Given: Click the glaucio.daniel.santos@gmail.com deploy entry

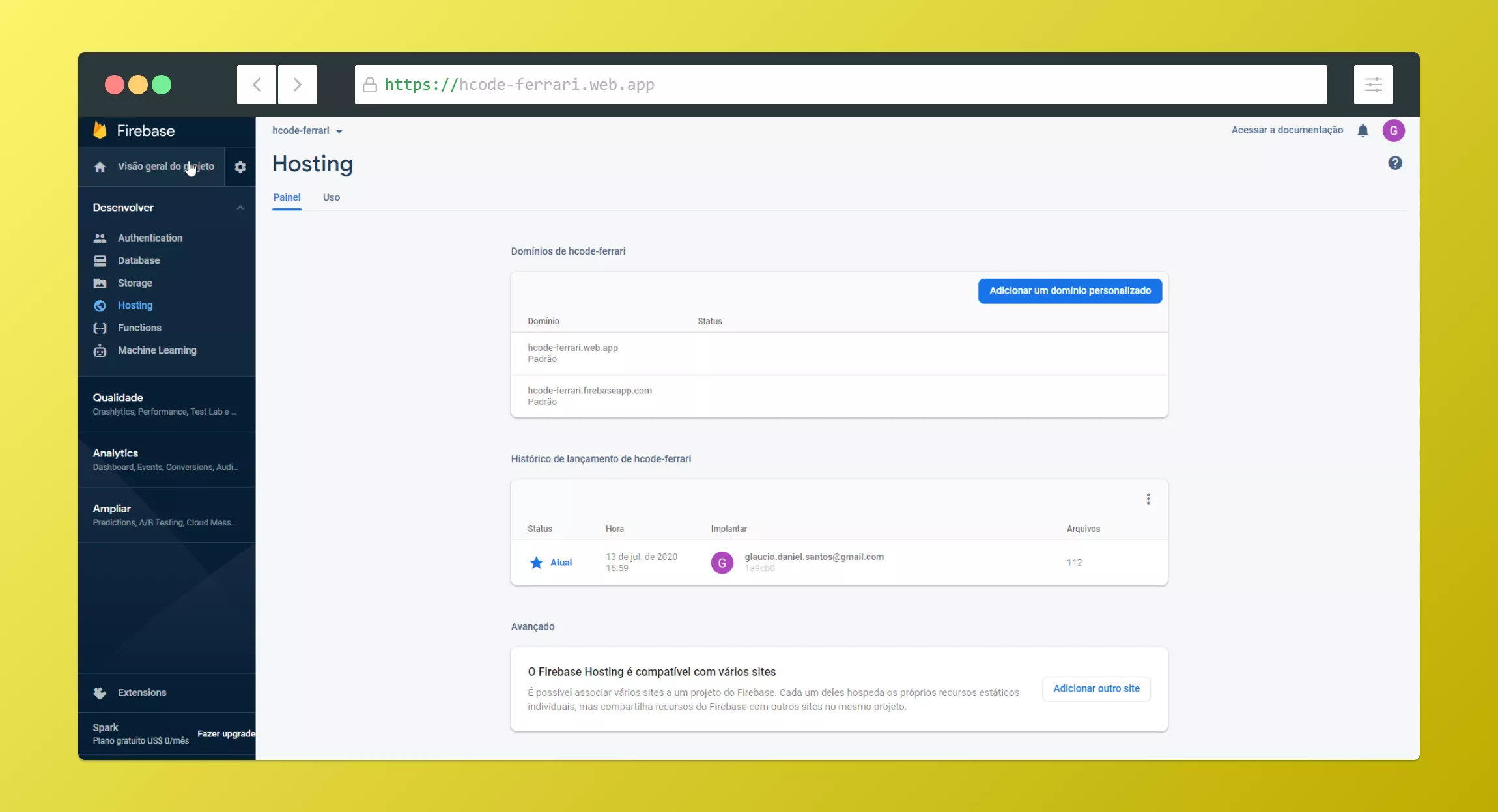Looking at the screenshot, I should [x=814, y=557].
